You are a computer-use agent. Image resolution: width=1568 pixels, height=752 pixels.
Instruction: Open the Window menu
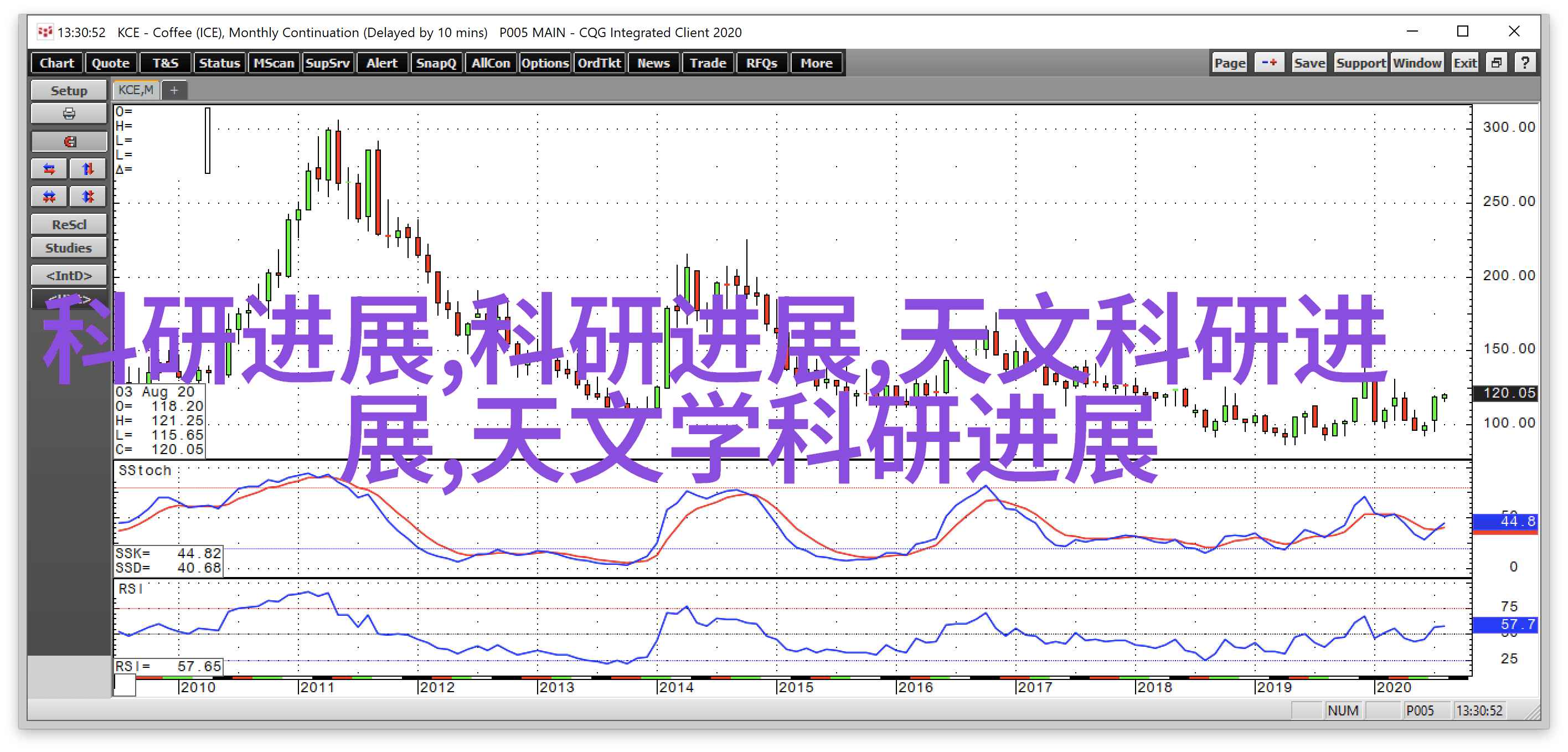coord(1417,63)
